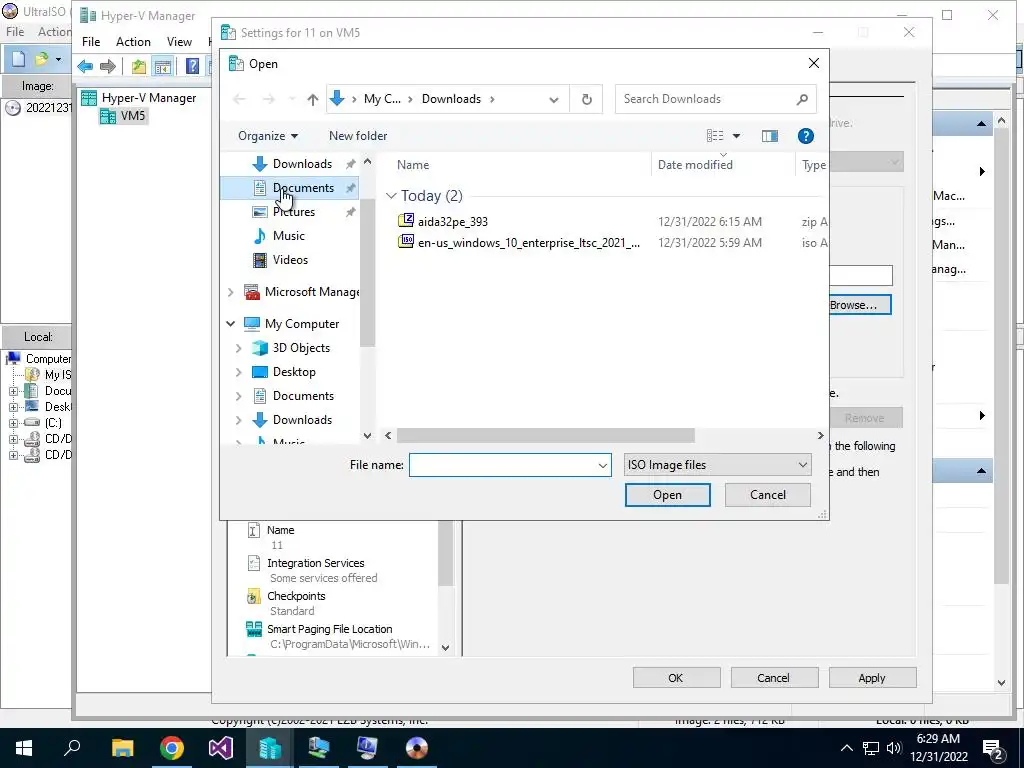This screenshot has width=1024, height=768.
Task: Open Hyper-V Manager View menu
Action: 179,42
